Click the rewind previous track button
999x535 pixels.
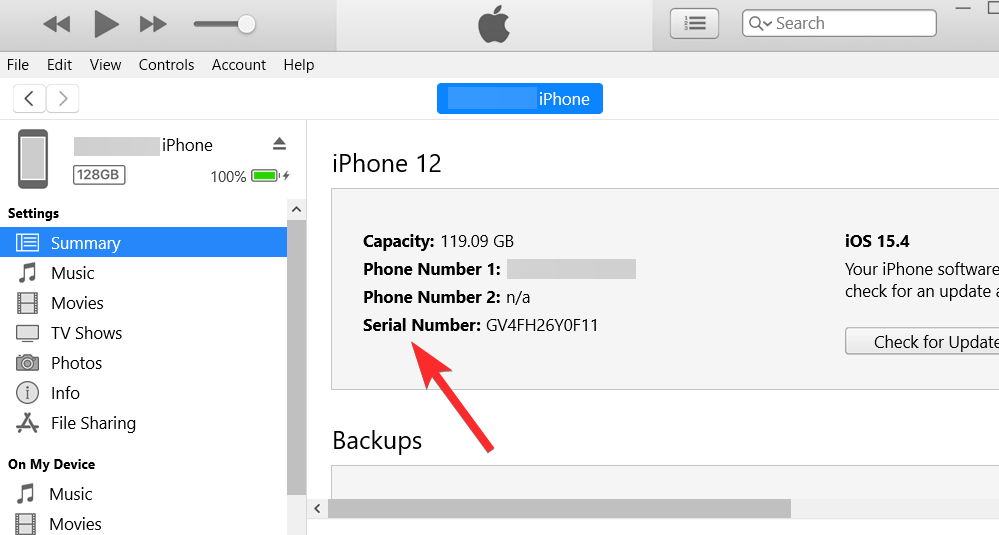(57, 24)
